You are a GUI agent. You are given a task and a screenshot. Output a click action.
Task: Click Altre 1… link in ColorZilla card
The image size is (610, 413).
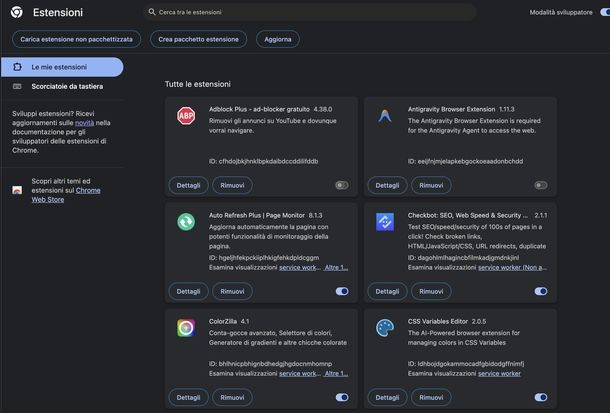pyautogui.click(x=336, y=374)
